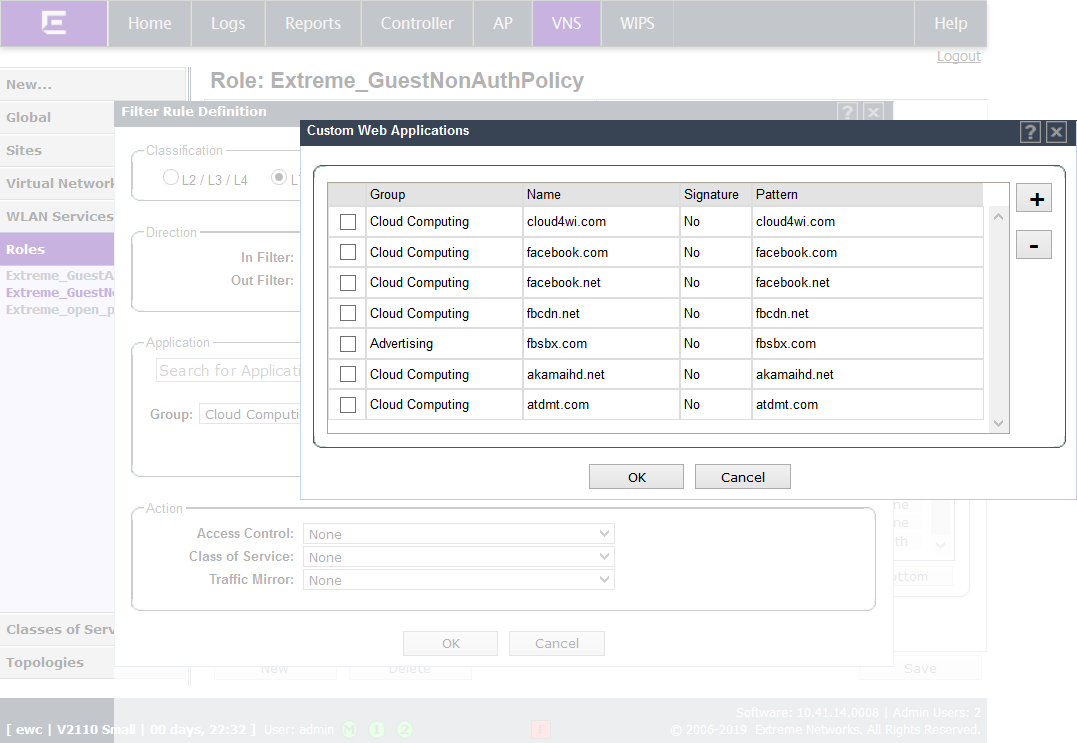Select Roles in the sidebar
Viewport: 1077px width, 743px height.
(x=58, y=249)
